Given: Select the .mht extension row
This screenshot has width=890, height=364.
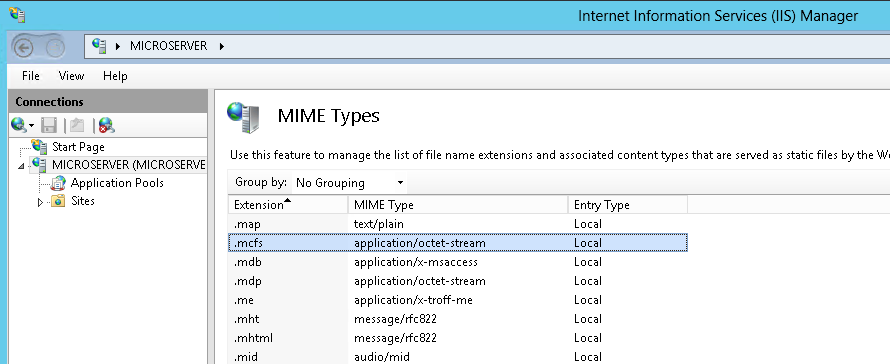Looking at the screenshot, I should (x=457, y=319).
